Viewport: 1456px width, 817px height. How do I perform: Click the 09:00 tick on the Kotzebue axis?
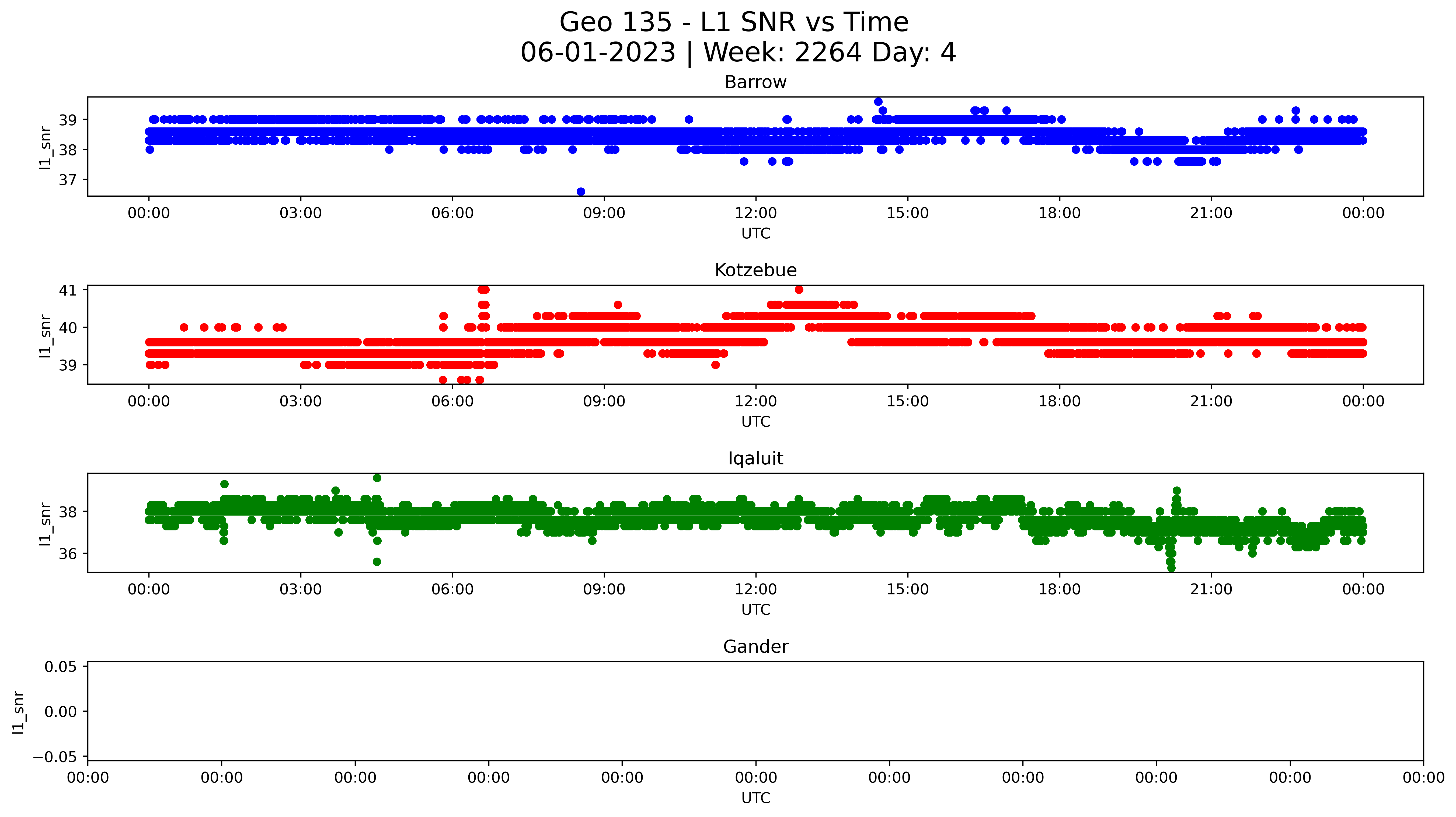pyautogui.click(x=604, y=401)
